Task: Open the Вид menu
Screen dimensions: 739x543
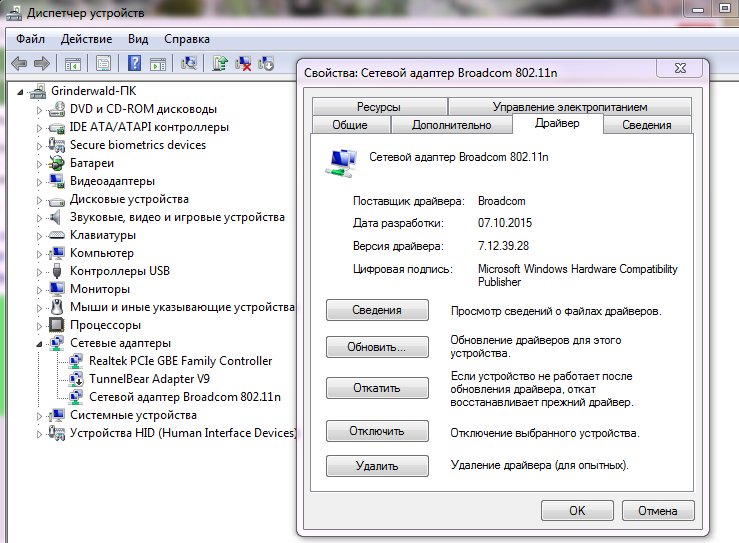Action: (x=138, y=39)
